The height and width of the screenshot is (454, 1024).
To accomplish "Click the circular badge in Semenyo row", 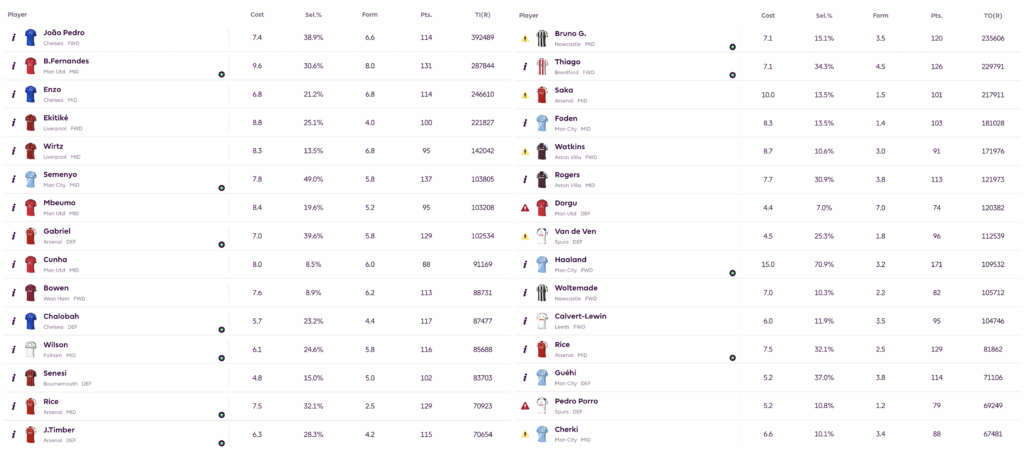I will [x=221, y=188].
